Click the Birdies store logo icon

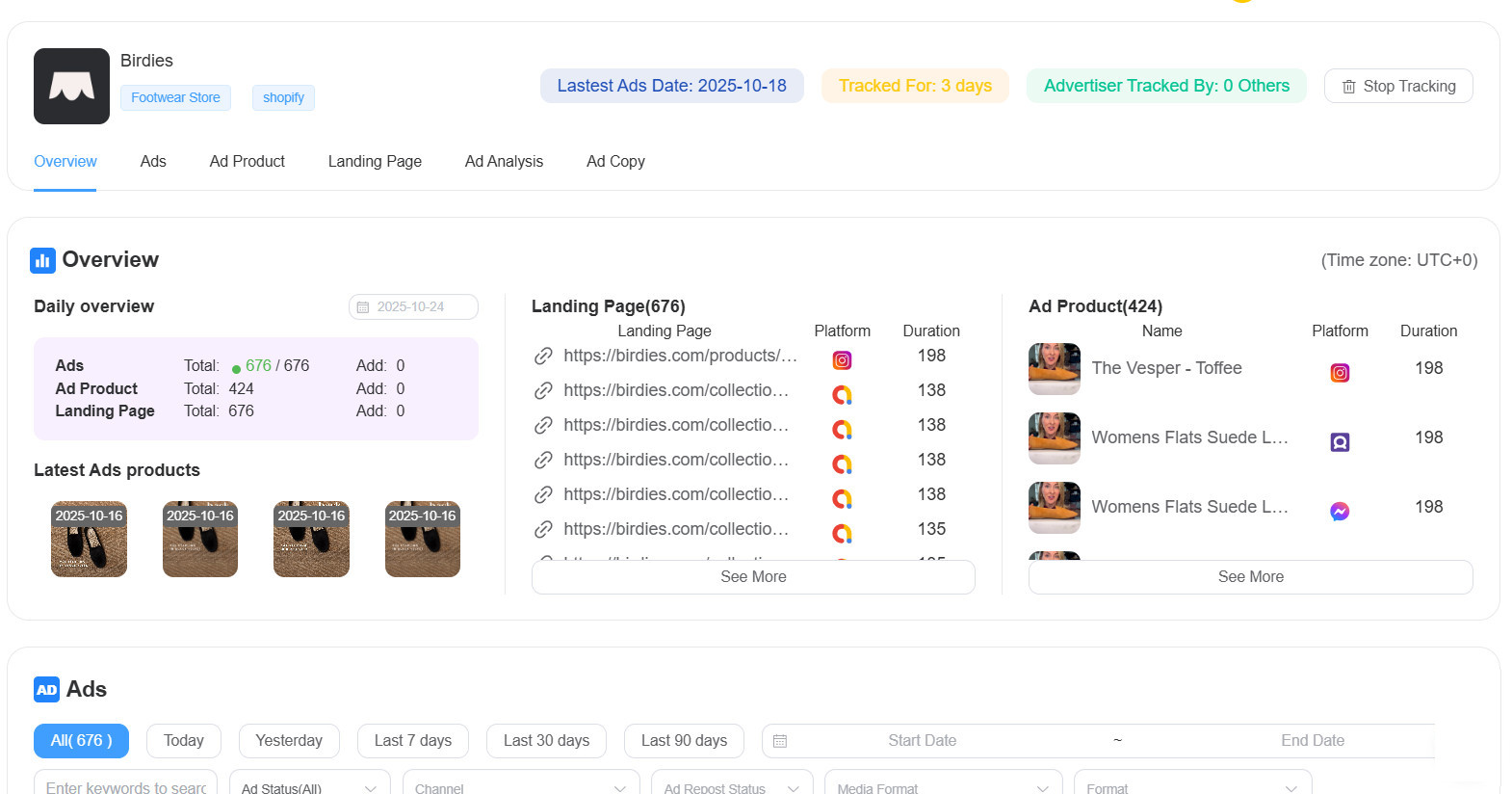pyautogui.click(x=71, y=86)
